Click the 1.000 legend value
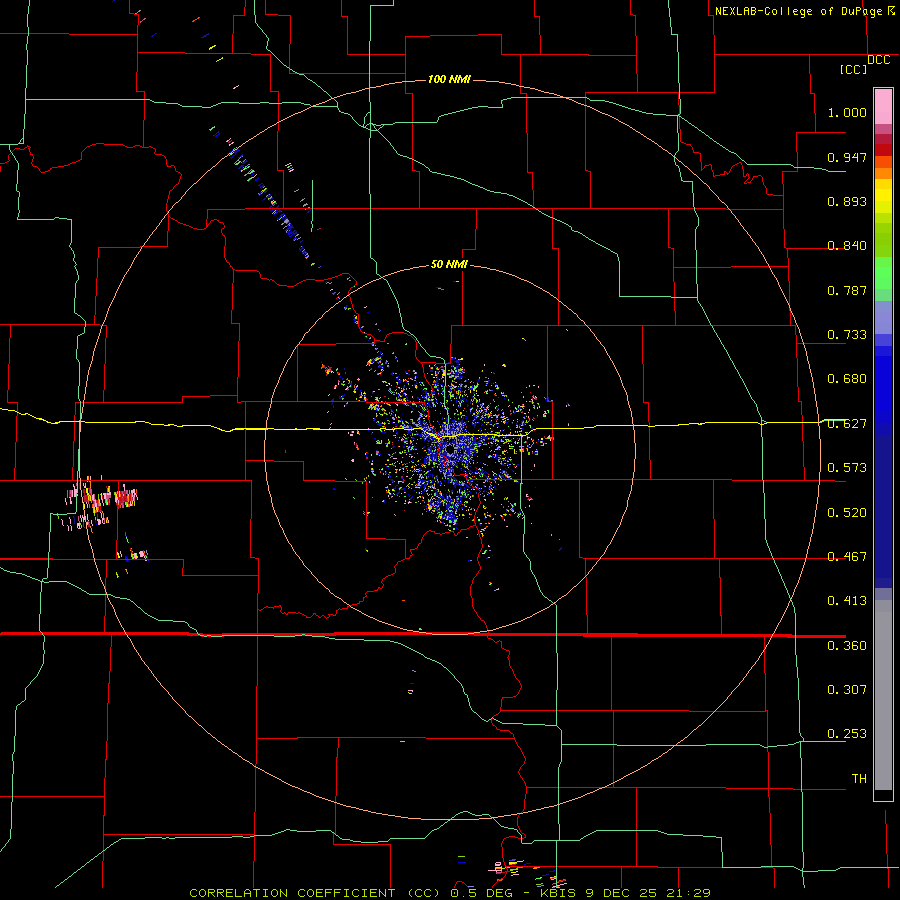The width and height of the screenshot is (900, 900). pos(847,112)
